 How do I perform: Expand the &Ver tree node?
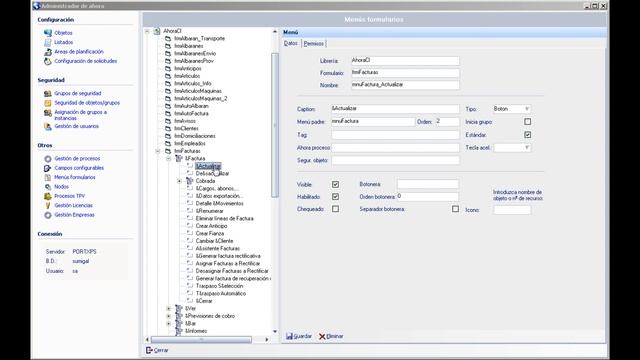coord(169,309)
